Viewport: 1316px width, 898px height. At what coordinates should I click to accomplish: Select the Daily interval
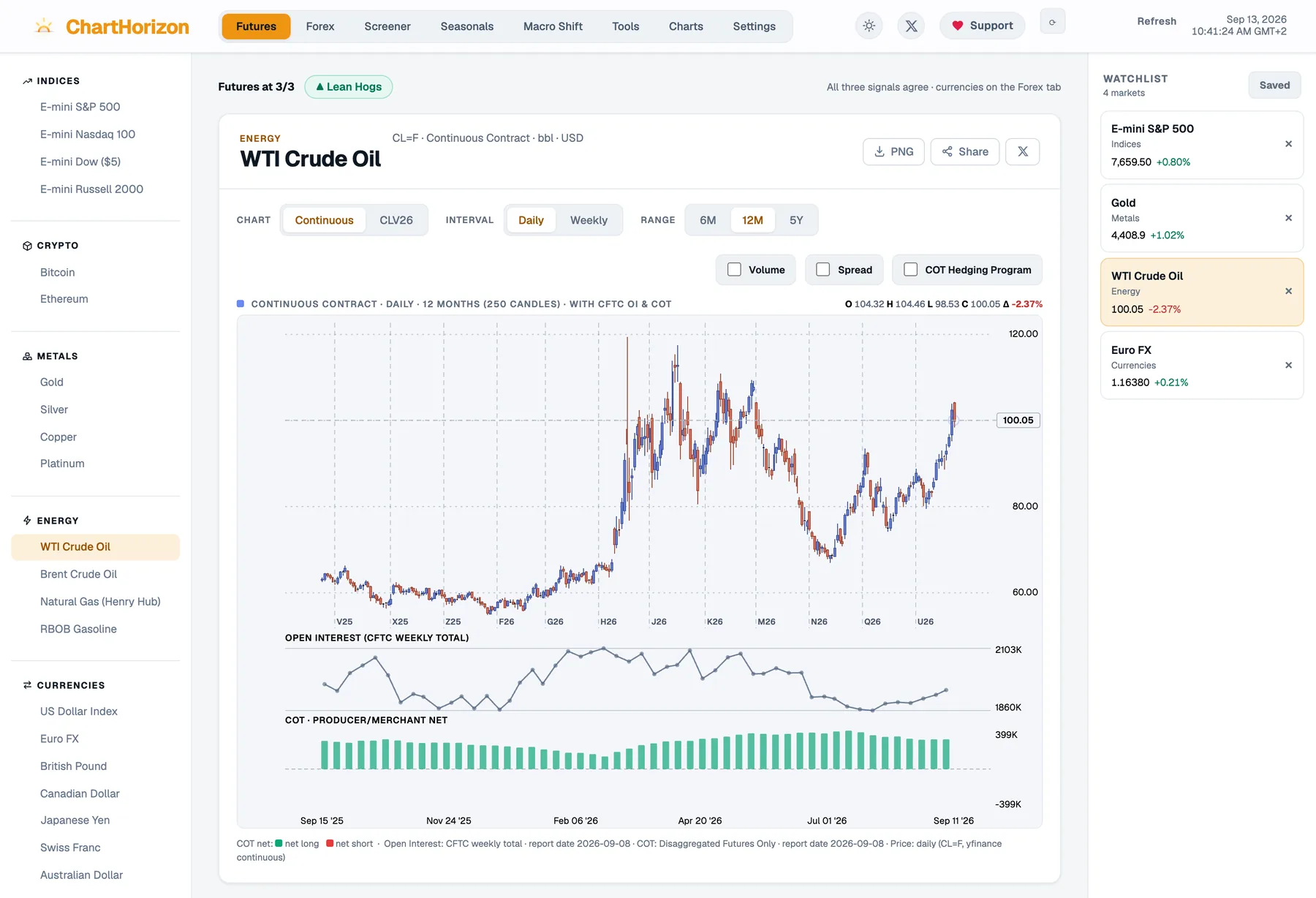coord(531,220)
